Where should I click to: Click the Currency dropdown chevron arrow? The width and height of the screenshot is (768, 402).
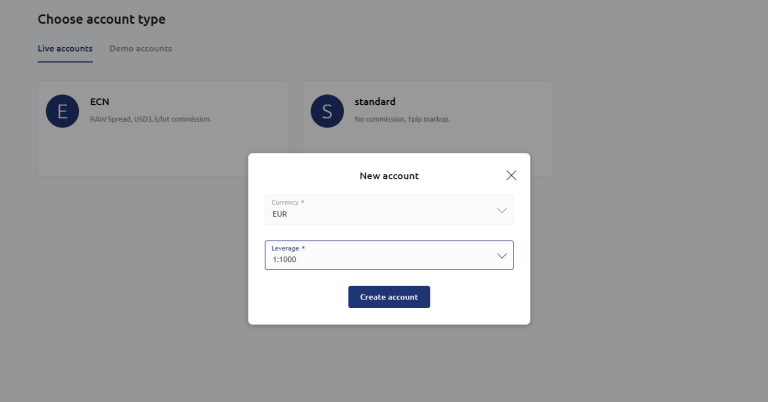(502, 210)
